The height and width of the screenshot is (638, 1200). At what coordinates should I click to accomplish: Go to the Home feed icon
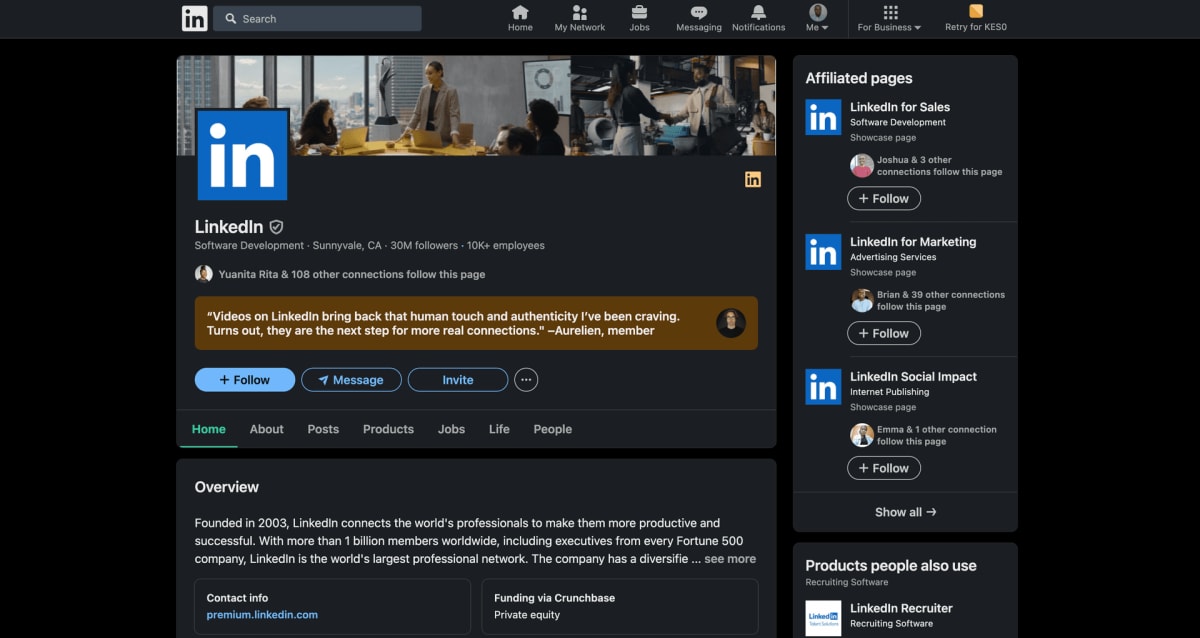click(520, 13)
